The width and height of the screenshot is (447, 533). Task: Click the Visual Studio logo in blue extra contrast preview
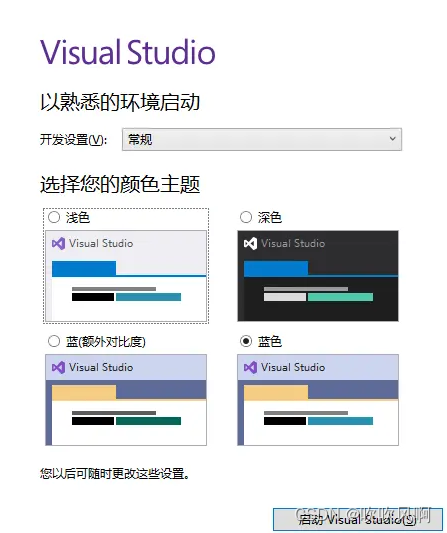pyautogui.click(x=58, y=367)
